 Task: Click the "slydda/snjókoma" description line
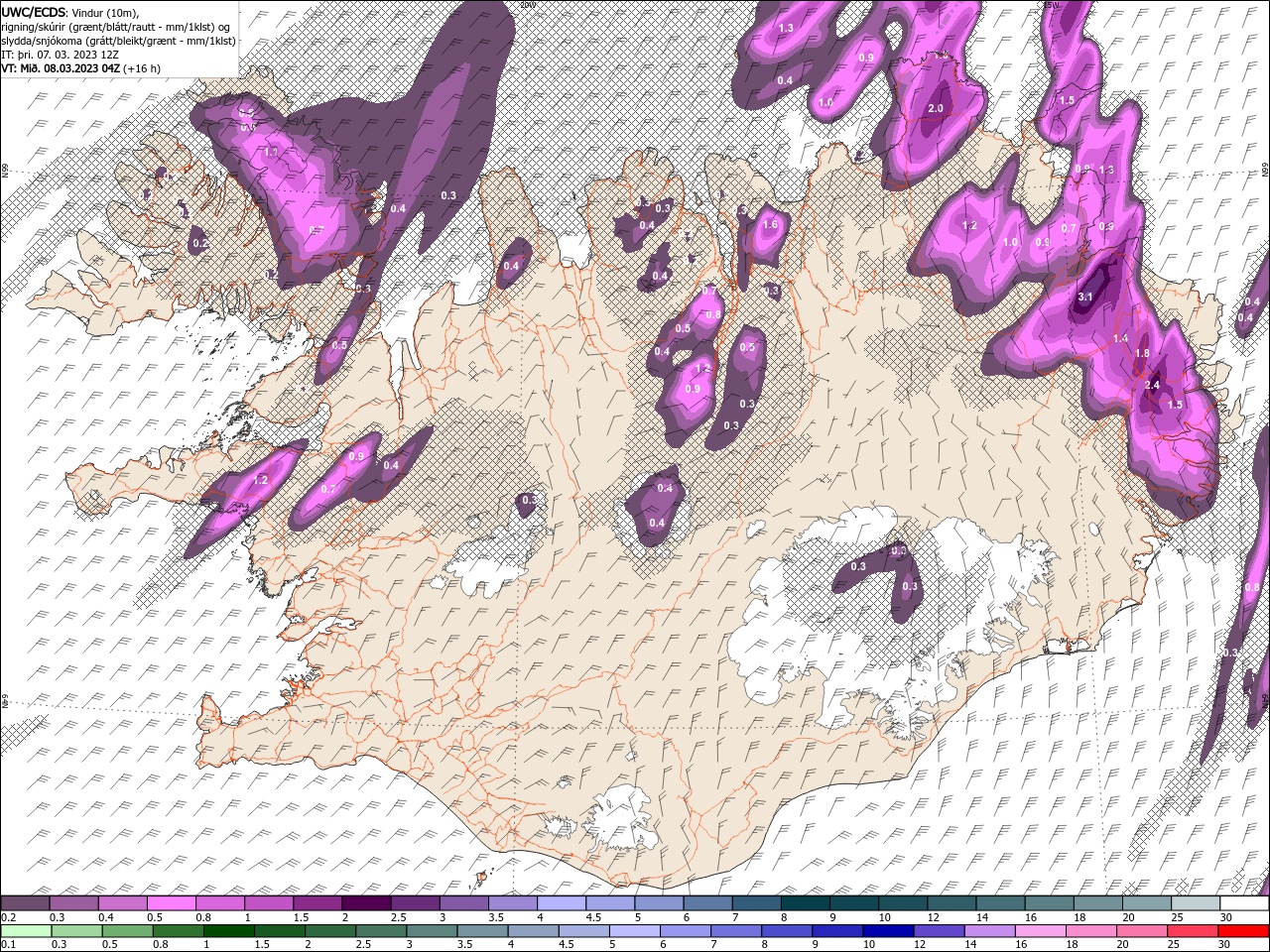pyautogui.click(x=119, y=41)
